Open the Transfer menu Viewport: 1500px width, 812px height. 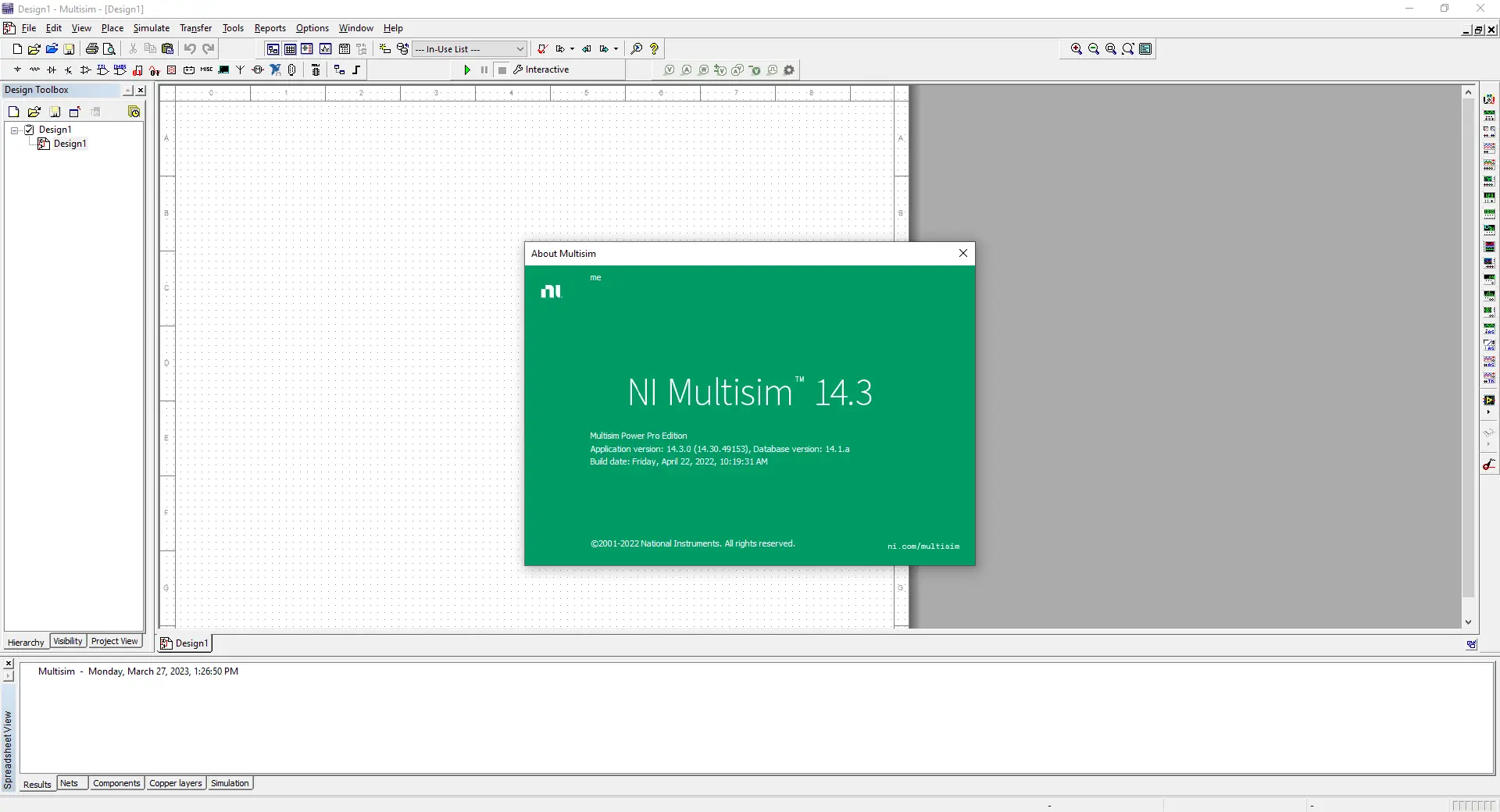tap(196, 28)
